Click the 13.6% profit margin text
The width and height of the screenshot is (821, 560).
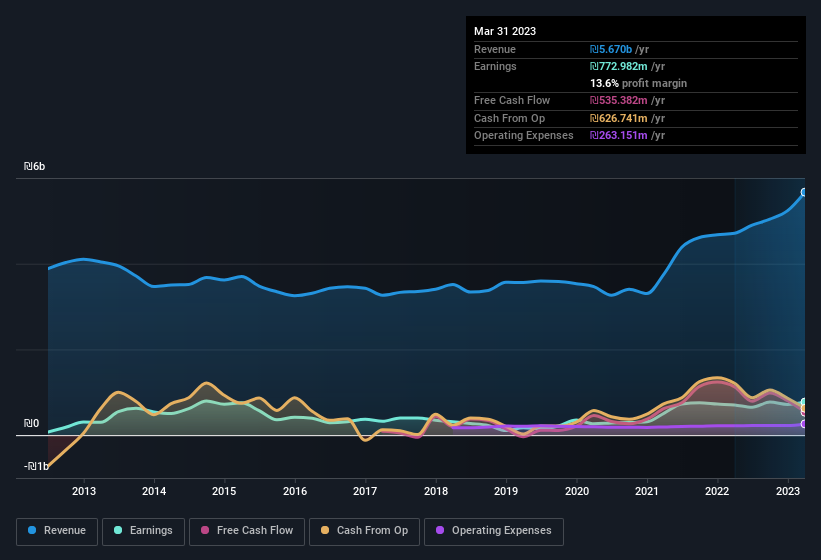[x=638, y=83]
